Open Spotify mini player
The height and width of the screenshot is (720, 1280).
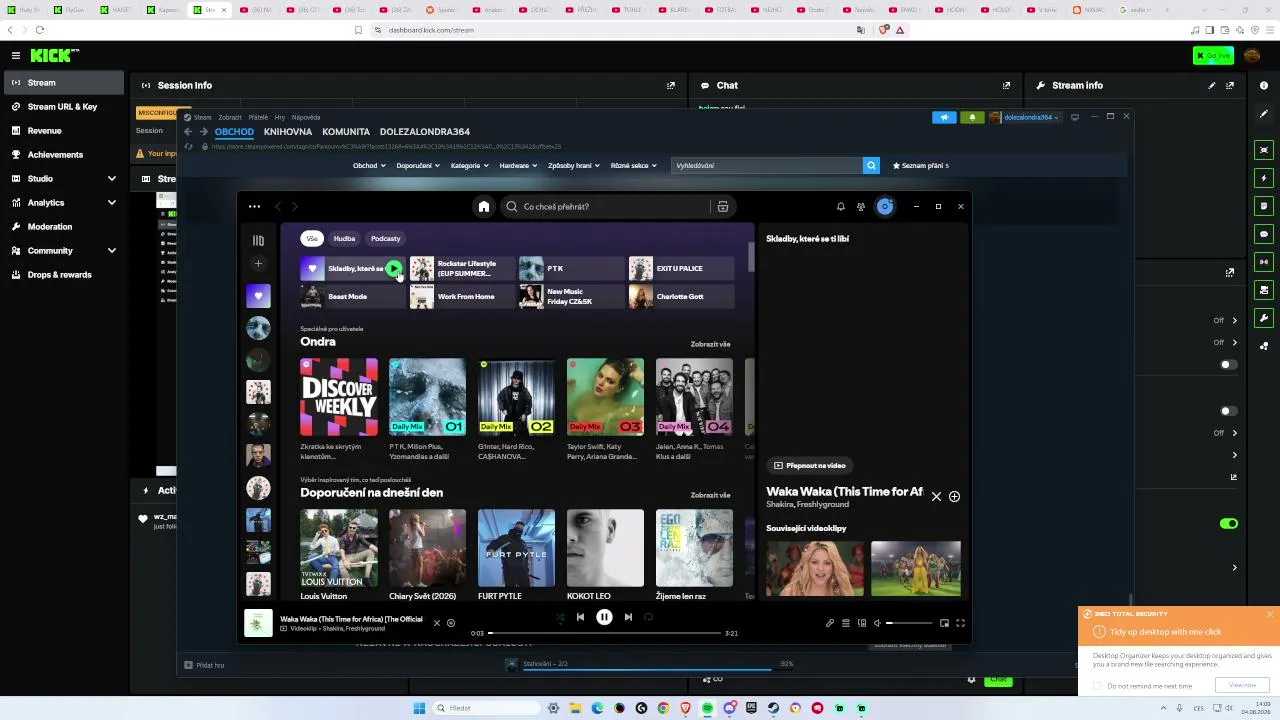(944, 623)
